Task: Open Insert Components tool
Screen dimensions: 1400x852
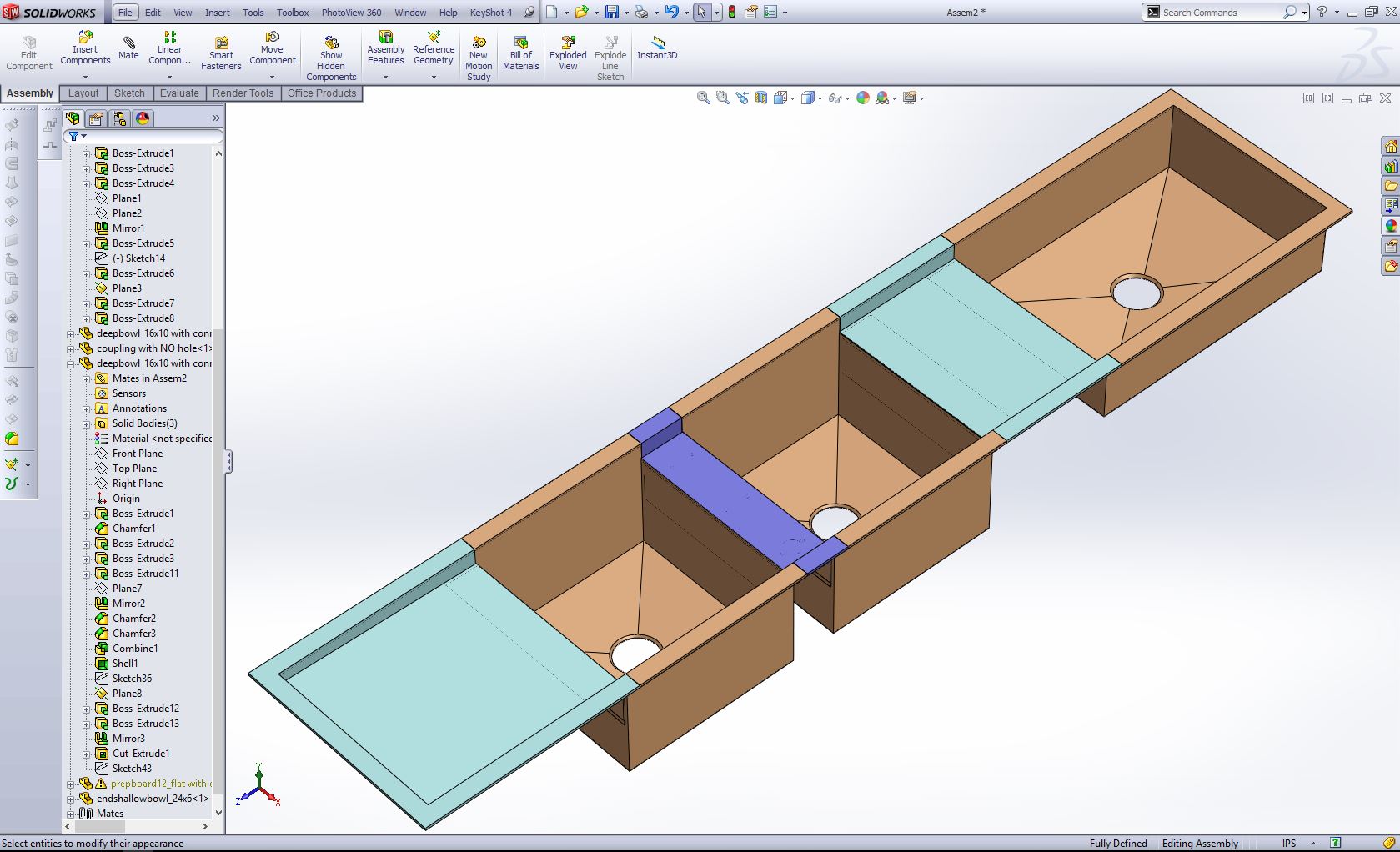Action: 85,48
